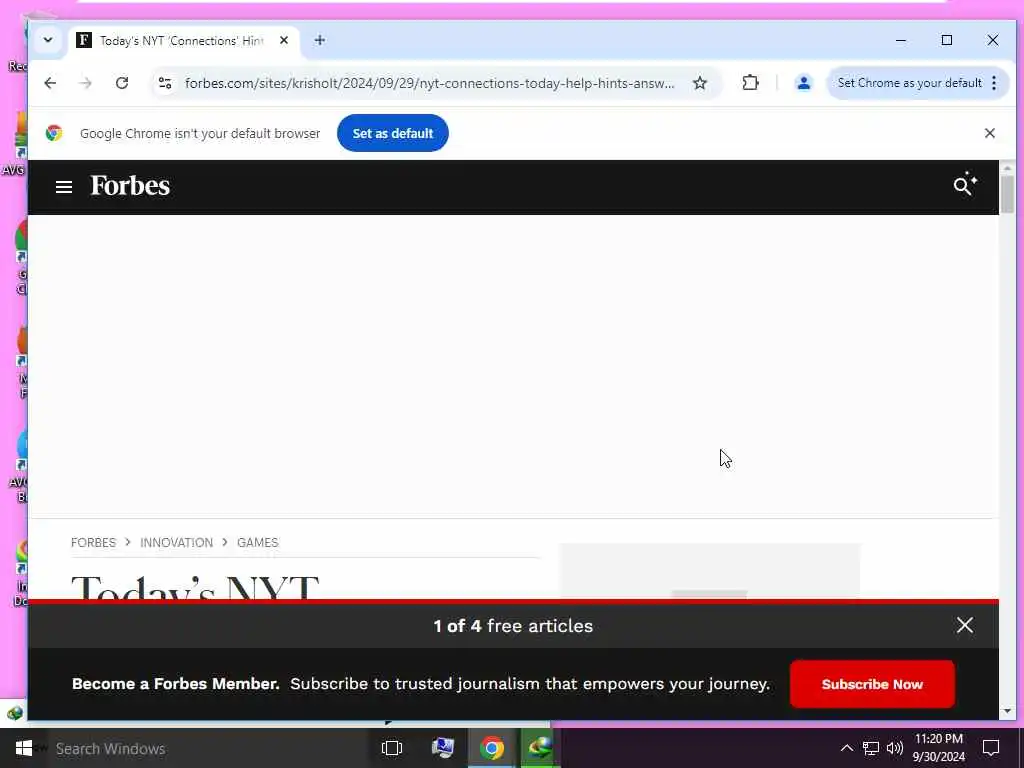View site information icon in address bar
The image size is (1024, 768).
click(x=165, y=83)
